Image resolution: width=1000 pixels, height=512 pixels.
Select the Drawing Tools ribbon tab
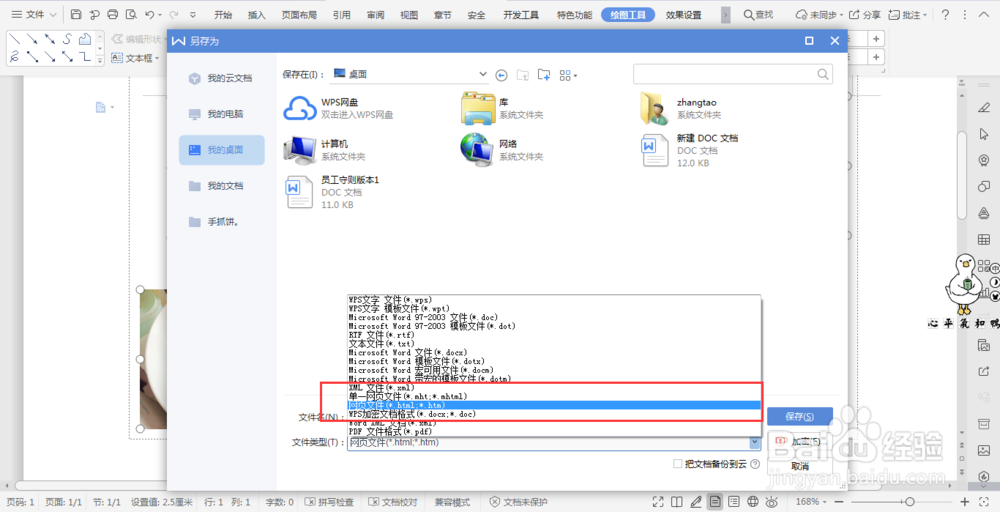click(628, 15)
